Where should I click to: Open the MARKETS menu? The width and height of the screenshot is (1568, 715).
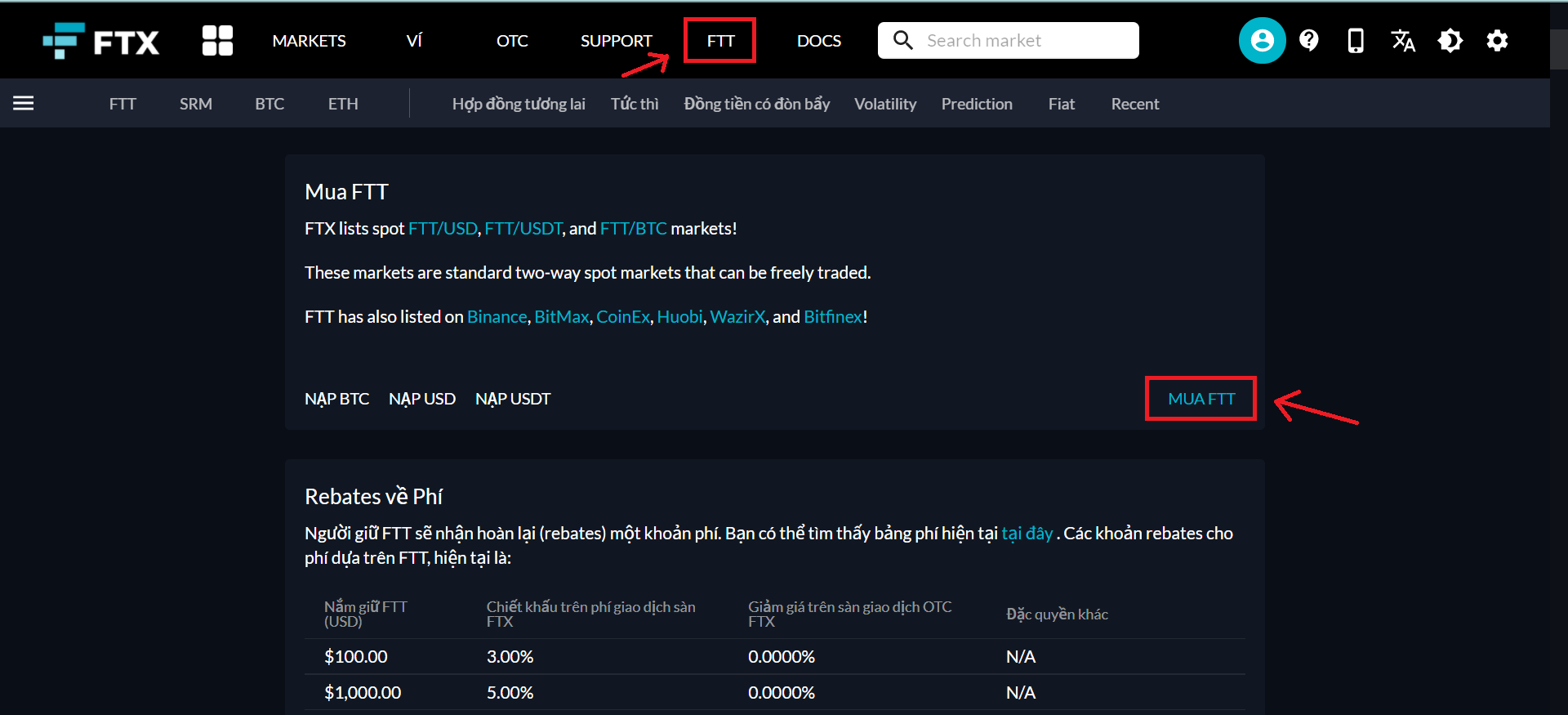pyautogui.click(x=309, y=41)
